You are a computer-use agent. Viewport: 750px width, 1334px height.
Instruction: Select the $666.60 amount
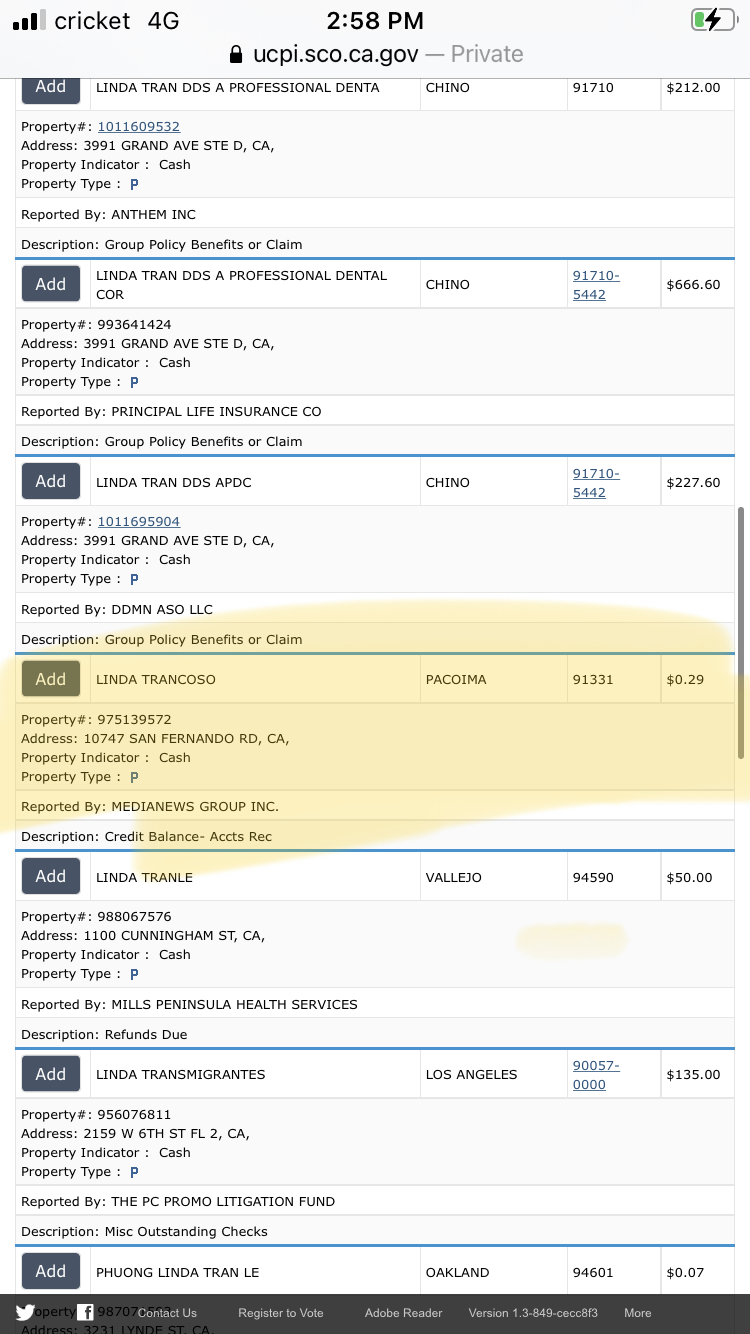tap(693, 284)
